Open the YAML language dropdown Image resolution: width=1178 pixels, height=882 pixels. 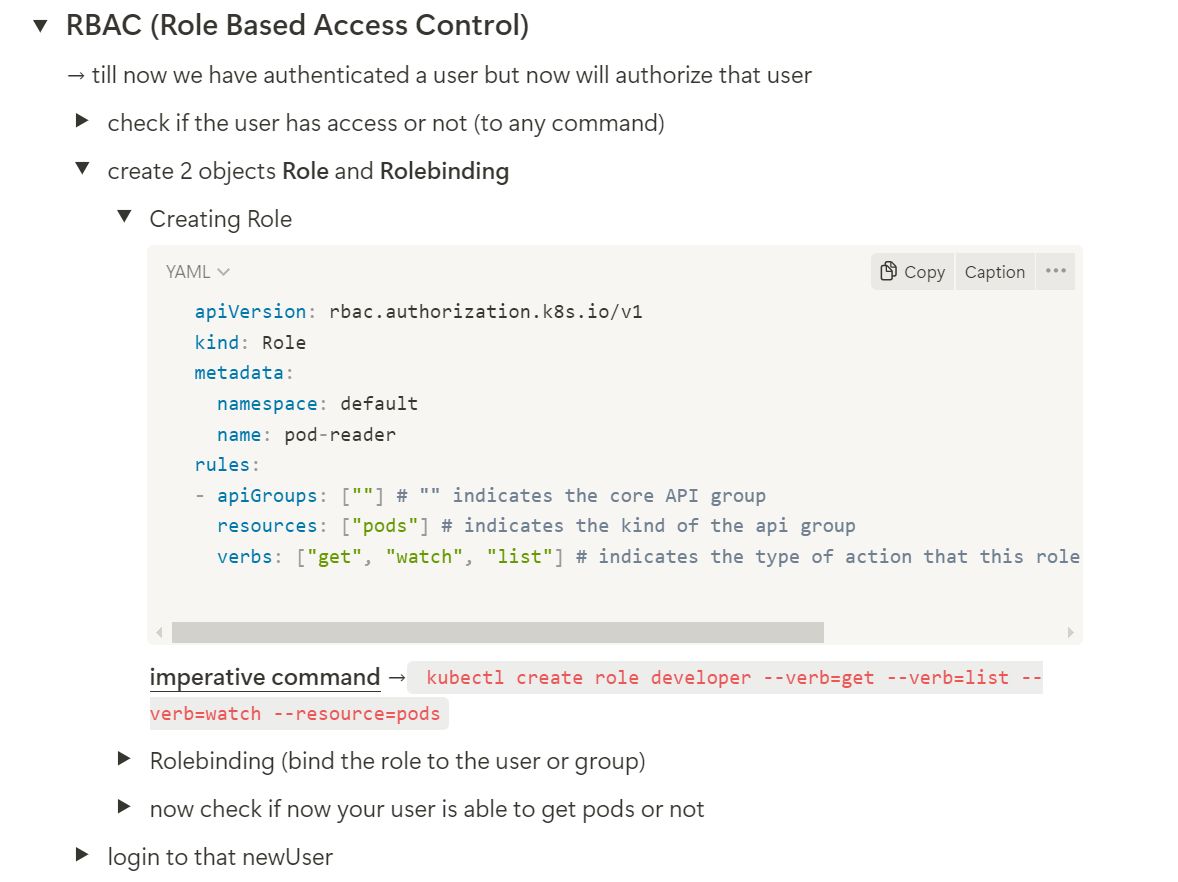(197, 271)
